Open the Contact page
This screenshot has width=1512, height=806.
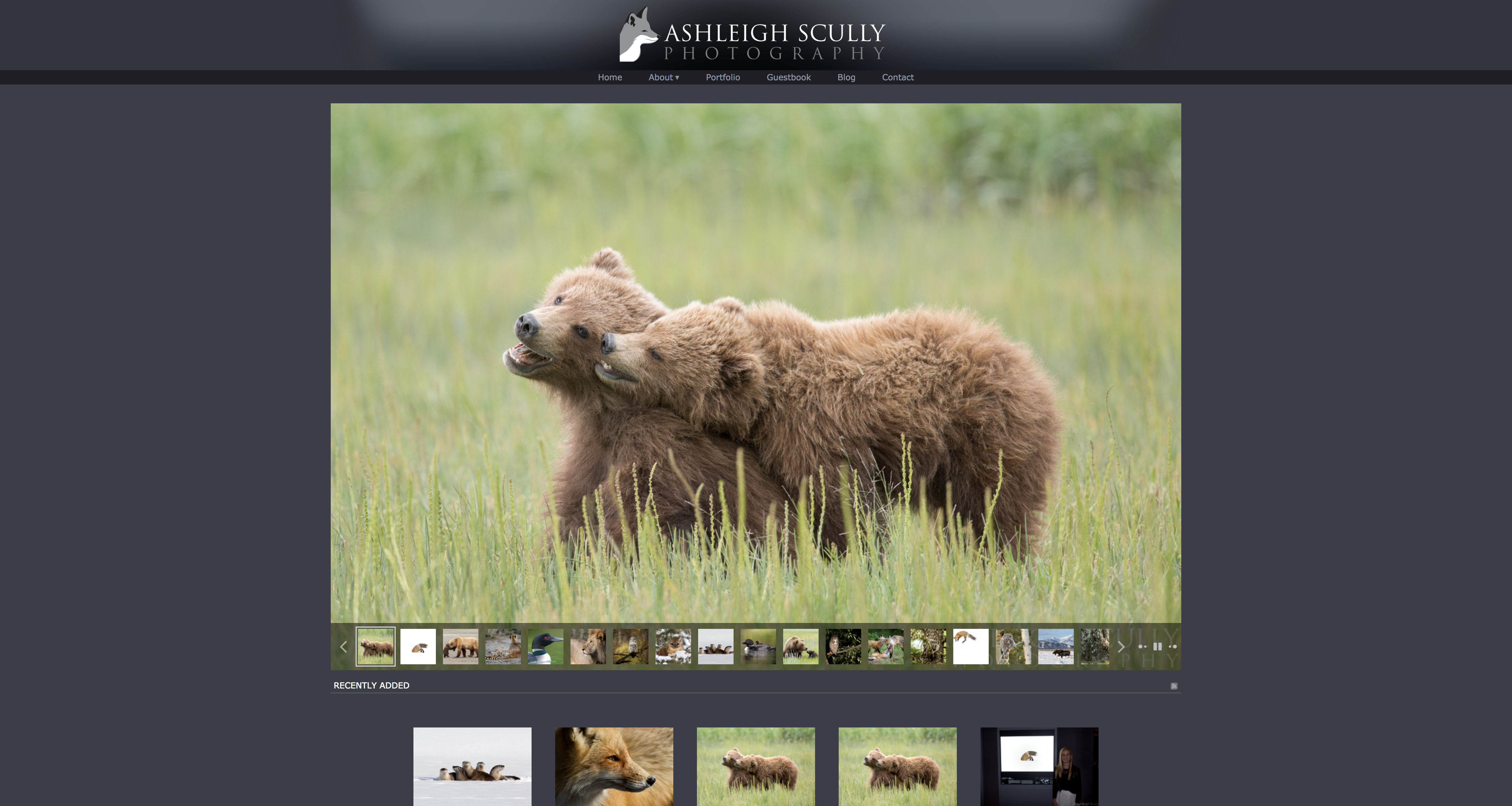(x=897, y=77)
